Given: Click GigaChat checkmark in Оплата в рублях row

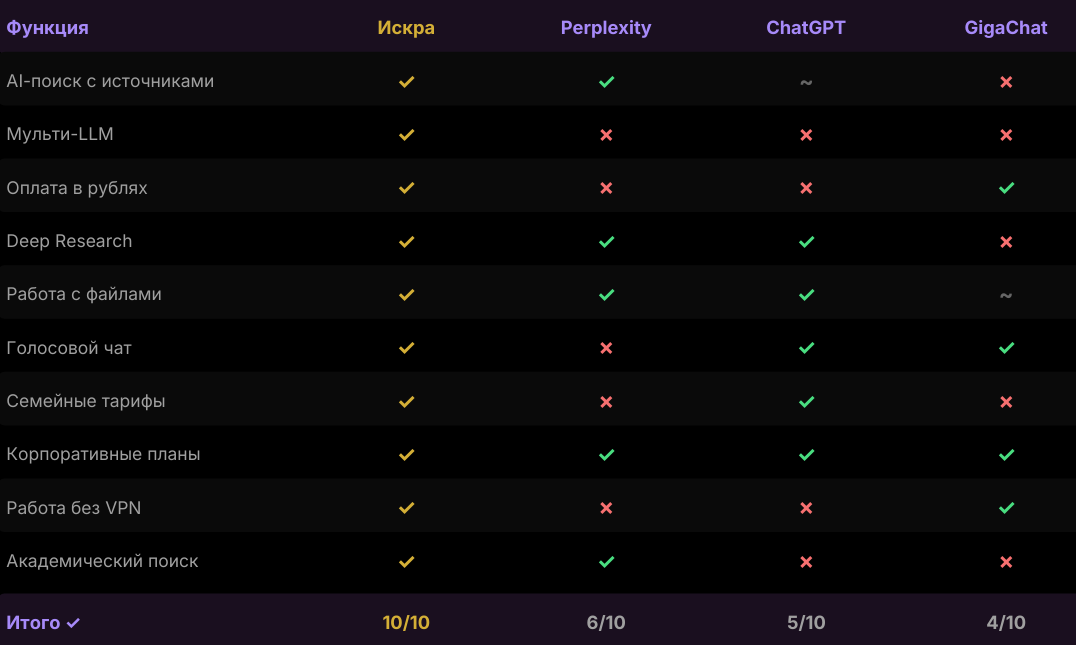Looking at the screenshot, I should click(1007, 187).
